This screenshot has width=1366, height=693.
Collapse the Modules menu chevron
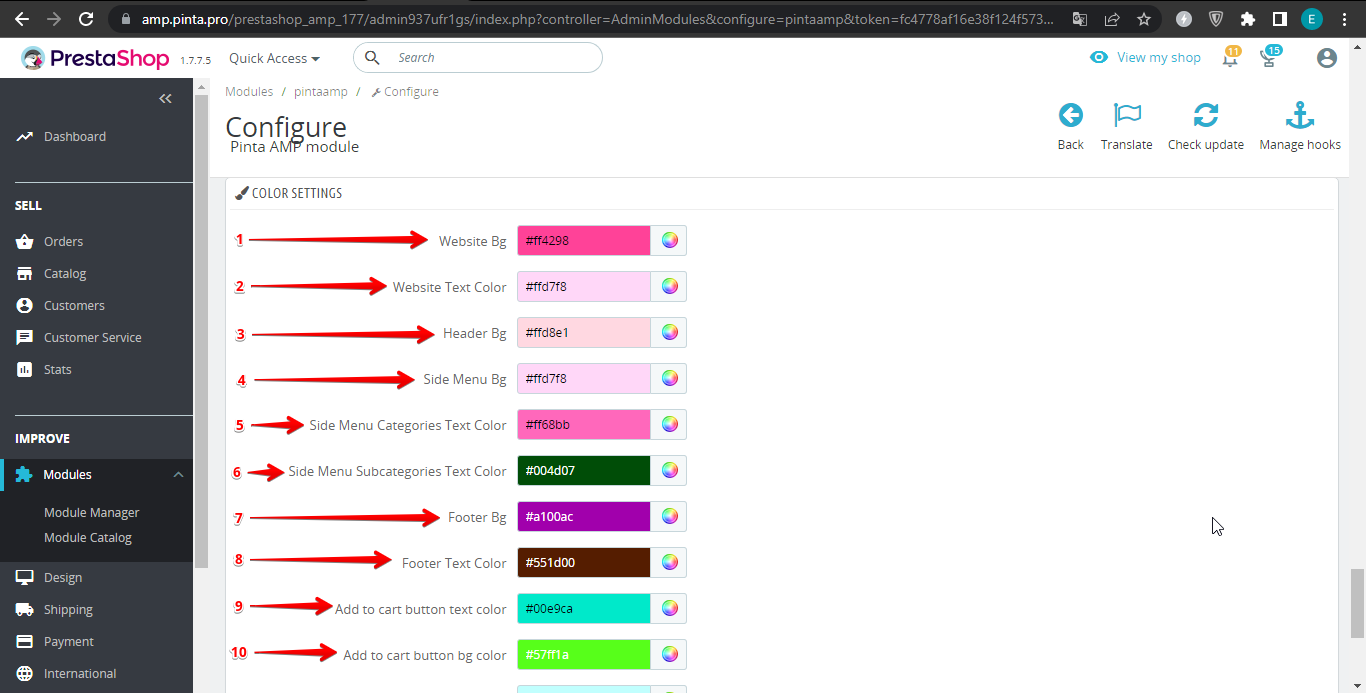pyautogui.click(x=178, y=475)
